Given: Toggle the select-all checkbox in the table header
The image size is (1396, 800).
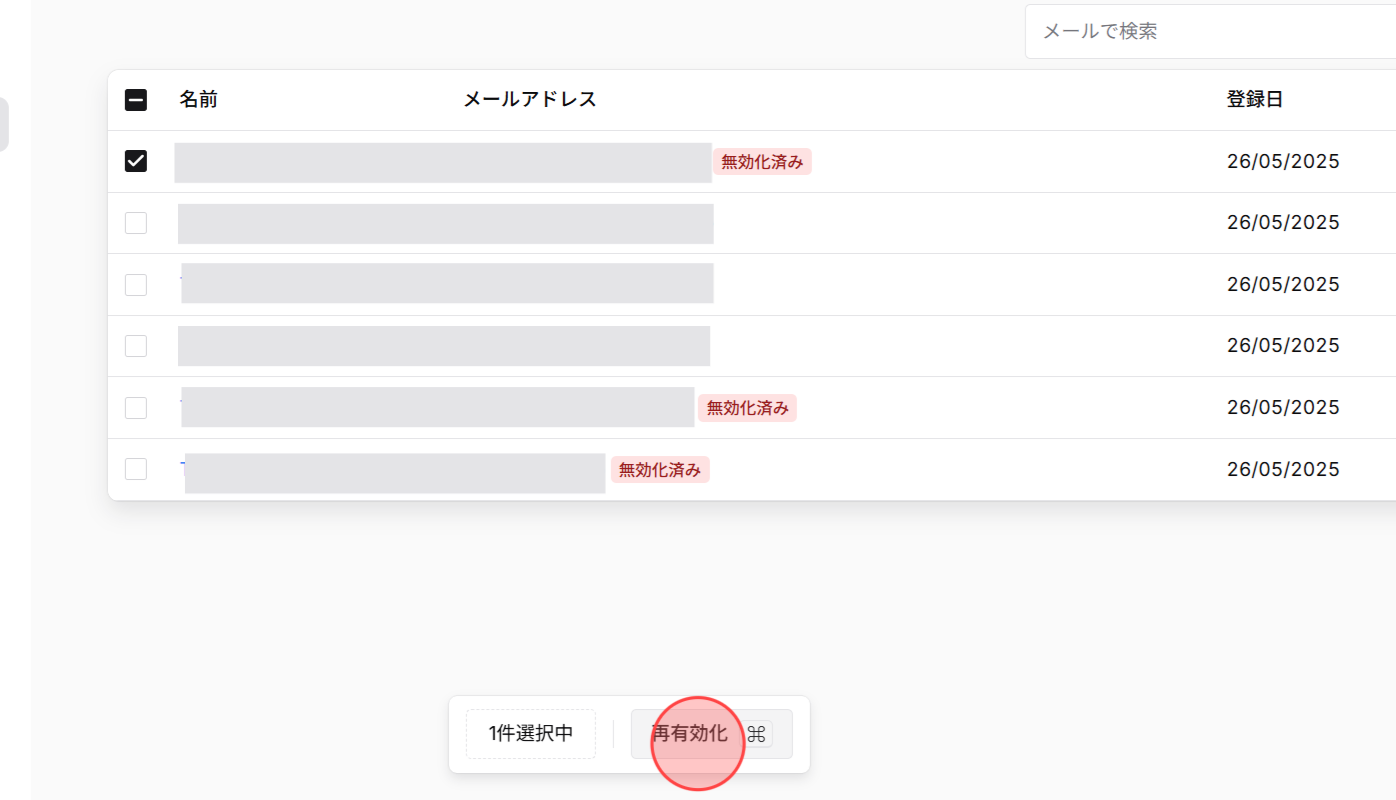Looking at the screenshot, I should pos(135,99).
